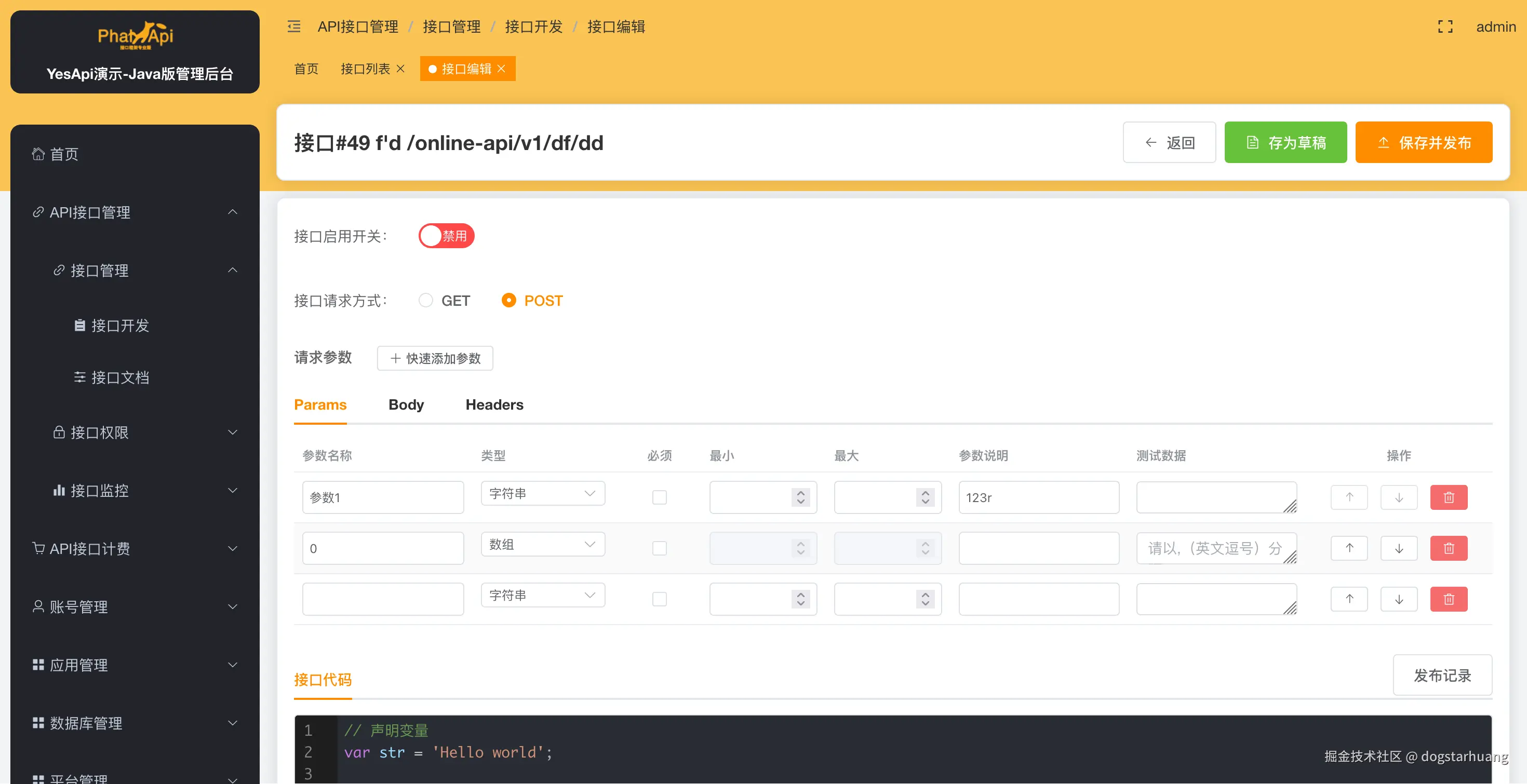1527x784 pixels.
Task: Switch to the Body tab
Action: coord(406,405)
